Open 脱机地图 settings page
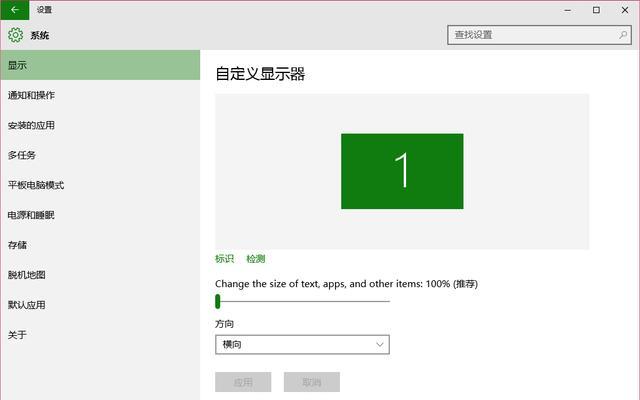The width and height of the screenshot is (640, 400). click(x=100, y=275)
